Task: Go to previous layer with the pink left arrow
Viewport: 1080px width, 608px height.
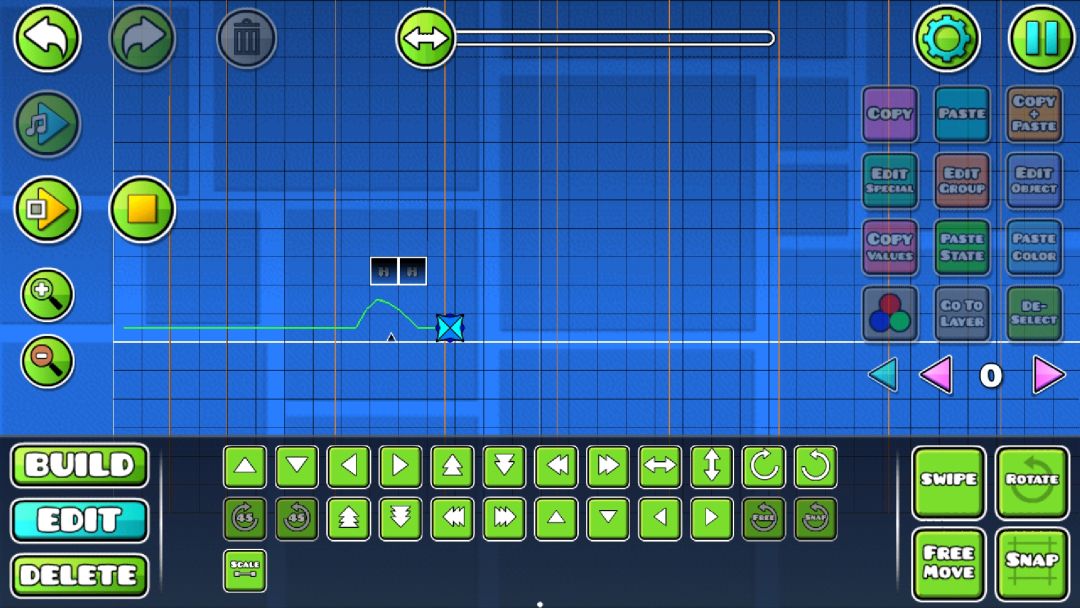Action: 937,375
